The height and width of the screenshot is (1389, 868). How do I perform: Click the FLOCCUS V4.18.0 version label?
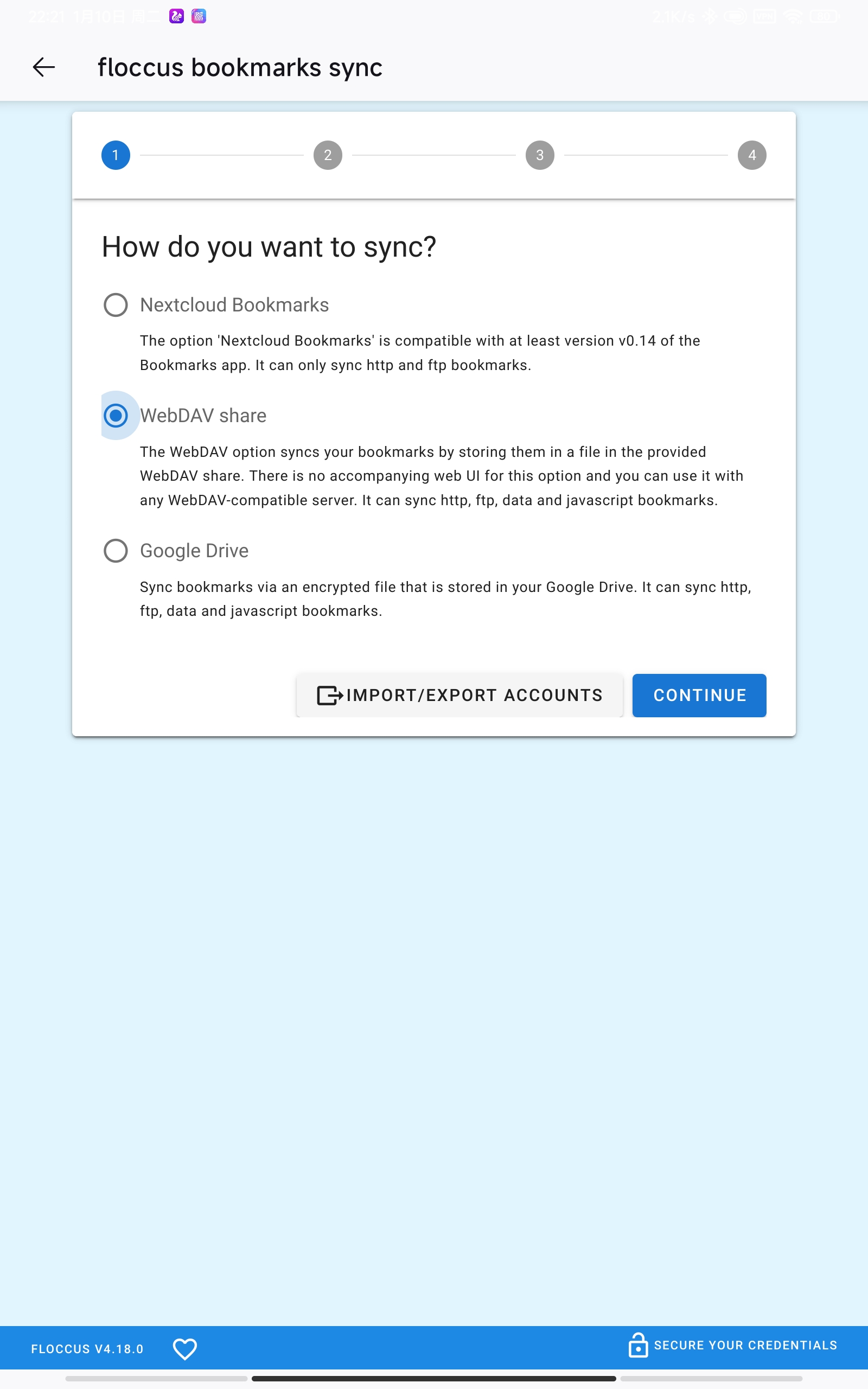pyautogui.click(x=87, y=1349)
